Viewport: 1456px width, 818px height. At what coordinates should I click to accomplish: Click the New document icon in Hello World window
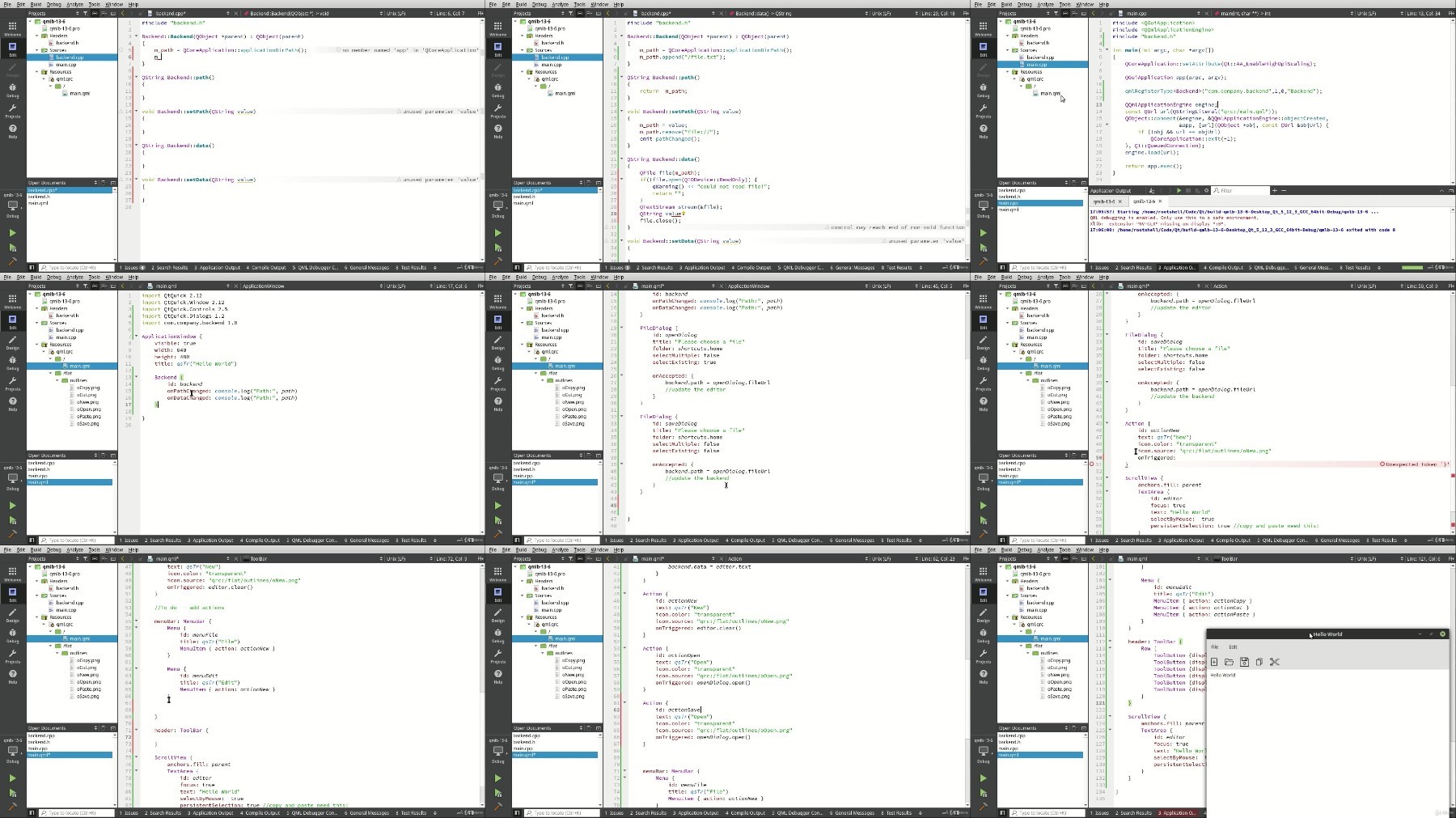pos(1214,662)
